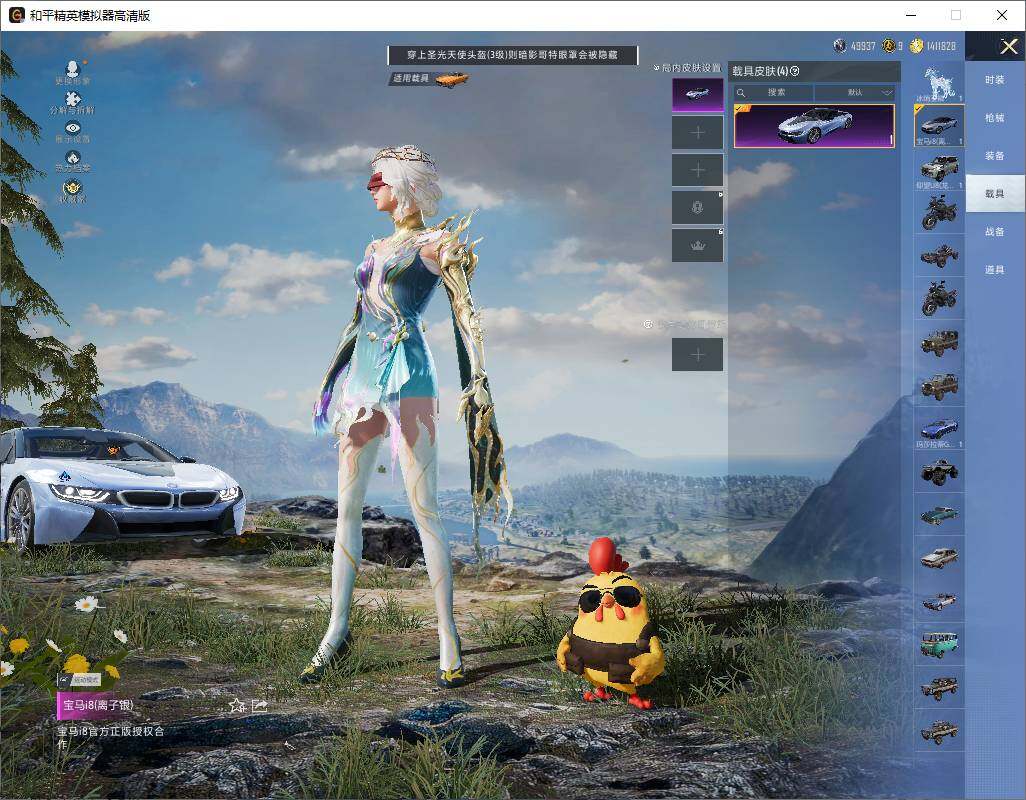Image resolution: width=1026 pixels, height=800 pixels.
Task: Click the small tag above the BMW name
Action: [x=79, y=680]
